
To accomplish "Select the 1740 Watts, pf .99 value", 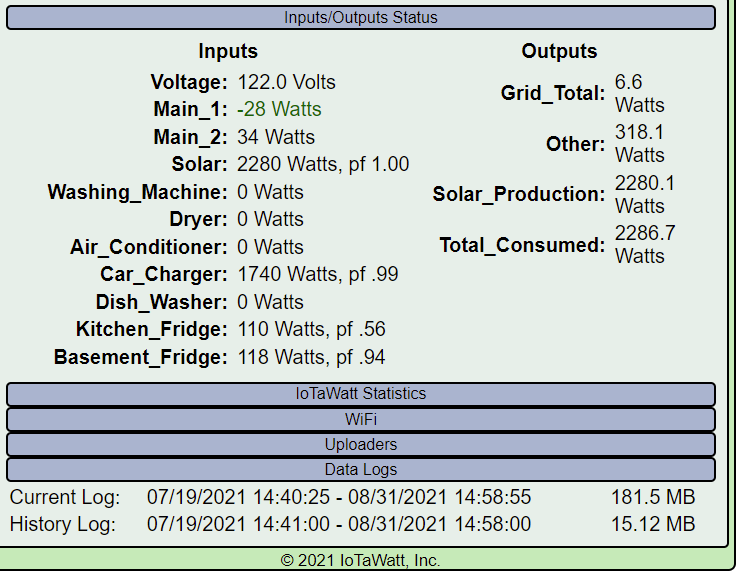I will tap(318, 274).
